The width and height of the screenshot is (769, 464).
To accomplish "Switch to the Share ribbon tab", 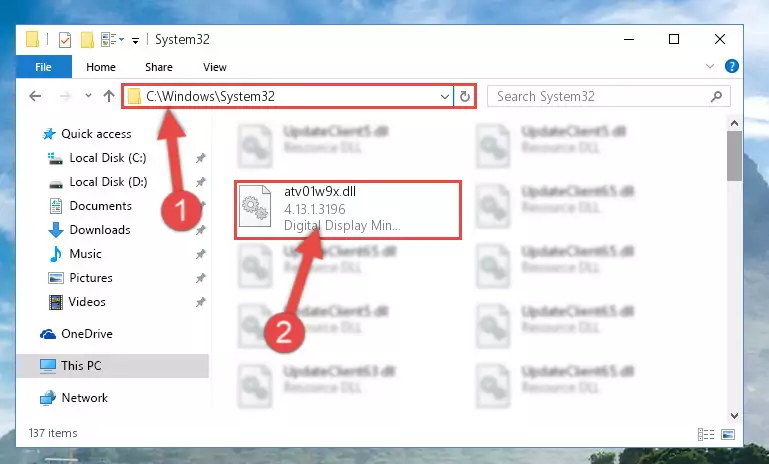I will click(x=159, y=67).
